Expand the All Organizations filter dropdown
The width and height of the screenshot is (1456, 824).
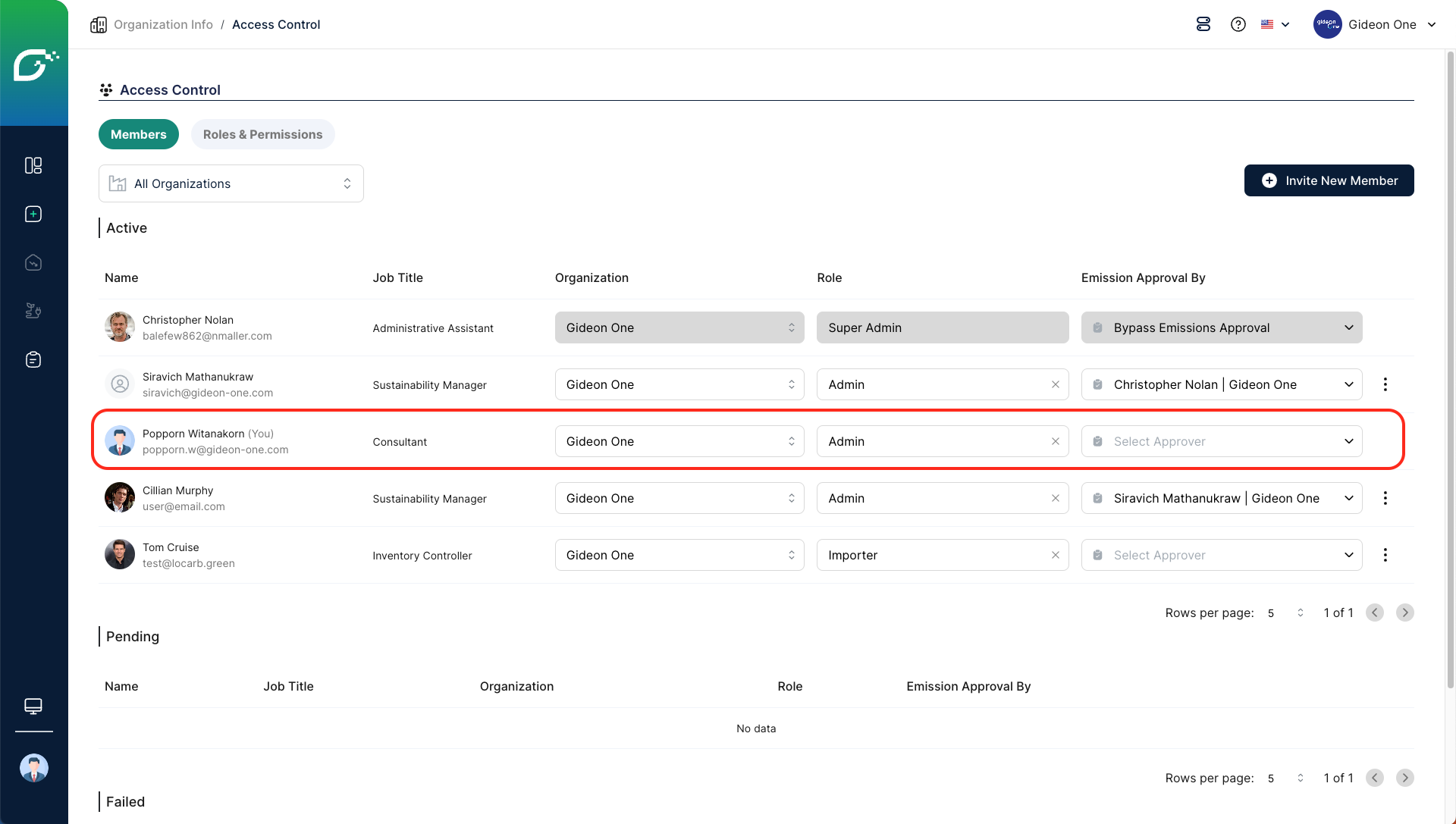(231, 183)
